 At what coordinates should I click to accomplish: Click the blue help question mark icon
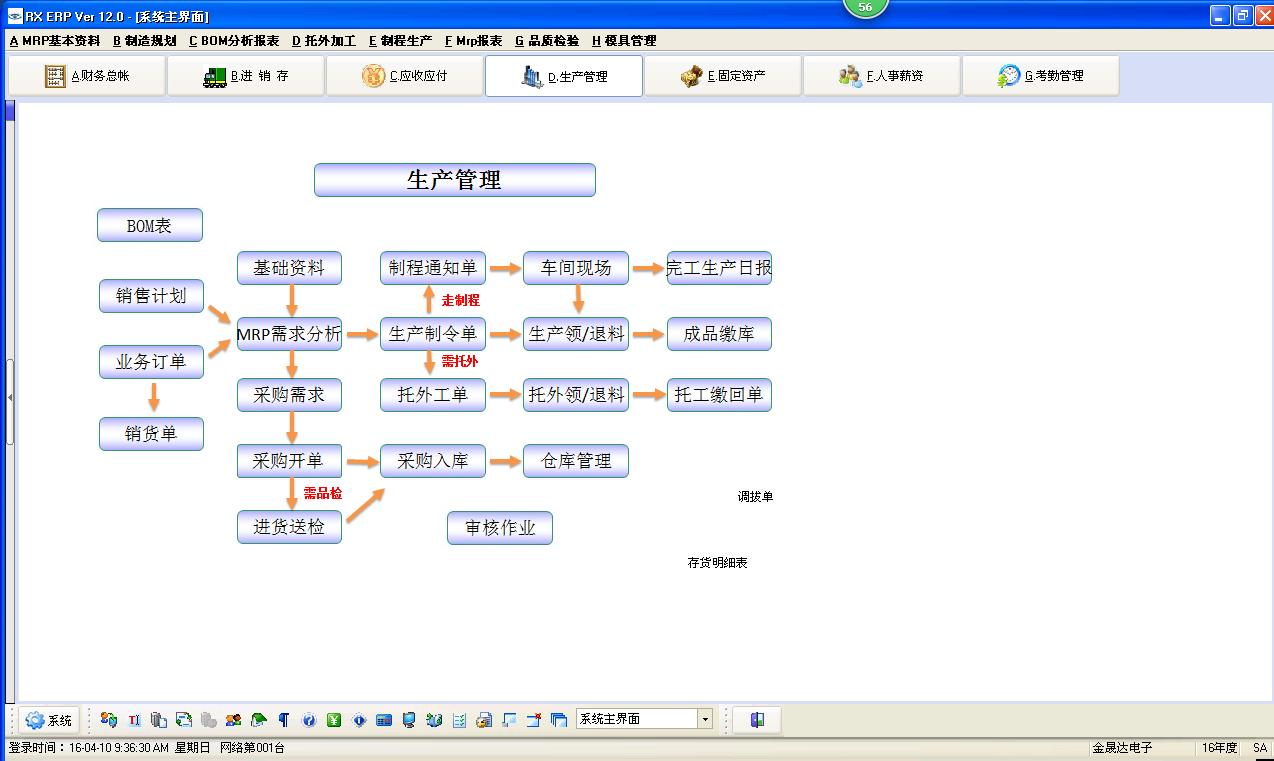[x=309, y=720]
